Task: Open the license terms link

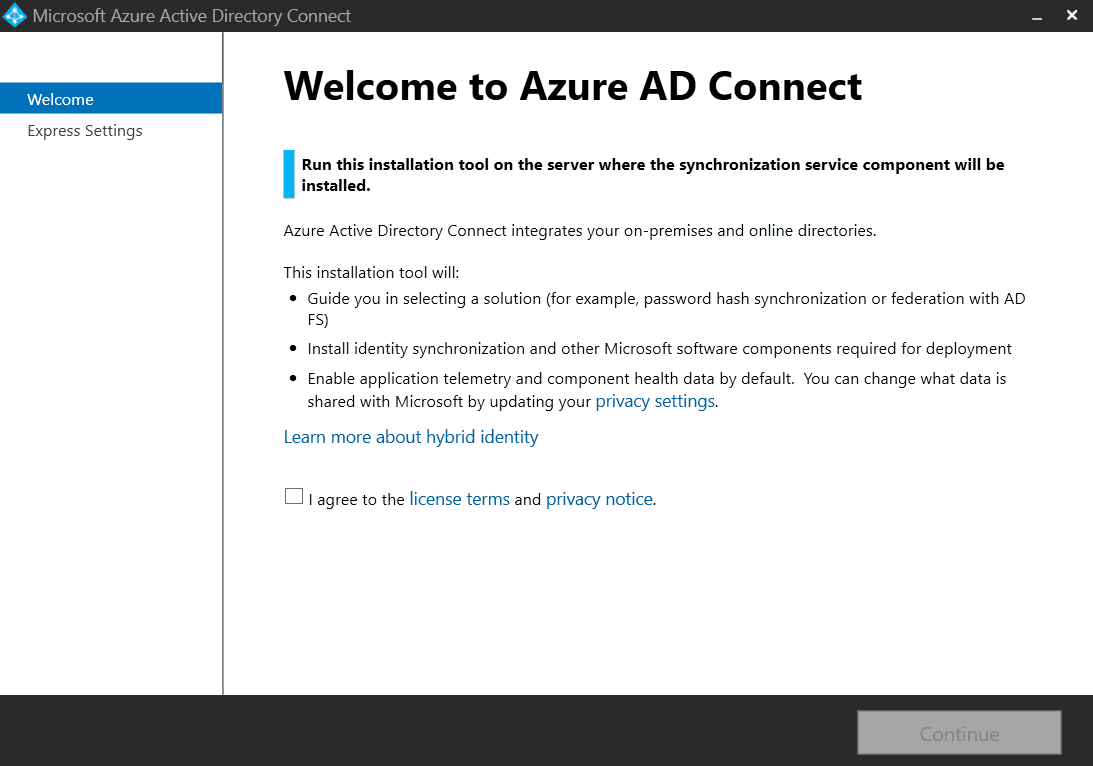Action: [x=459, y=499]
